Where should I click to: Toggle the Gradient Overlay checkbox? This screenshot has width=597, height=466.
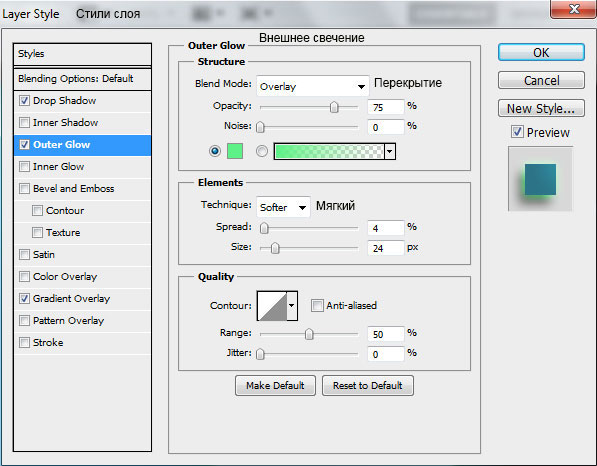(24, 298)
